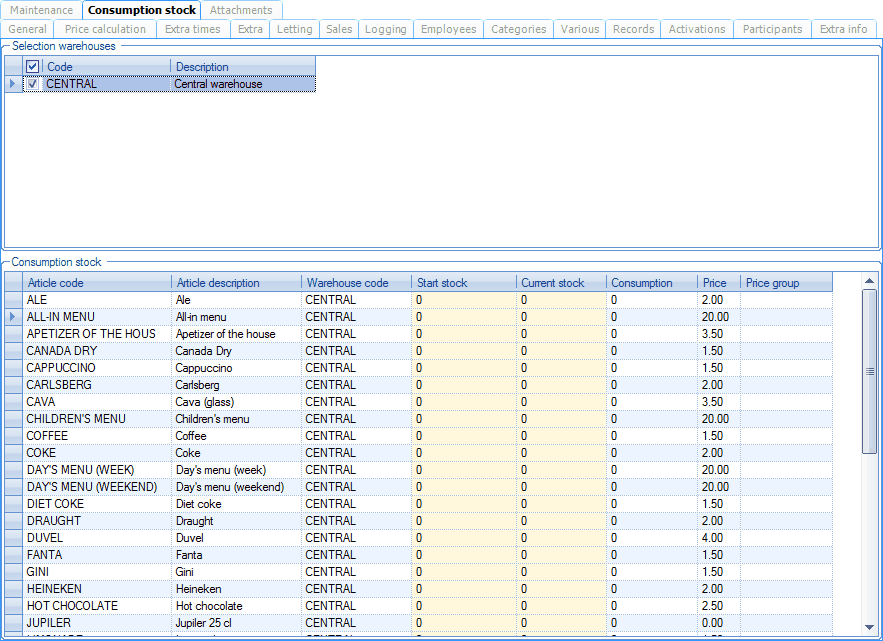Select the Start stock cell for DUVEL

(x=463, y=538)
